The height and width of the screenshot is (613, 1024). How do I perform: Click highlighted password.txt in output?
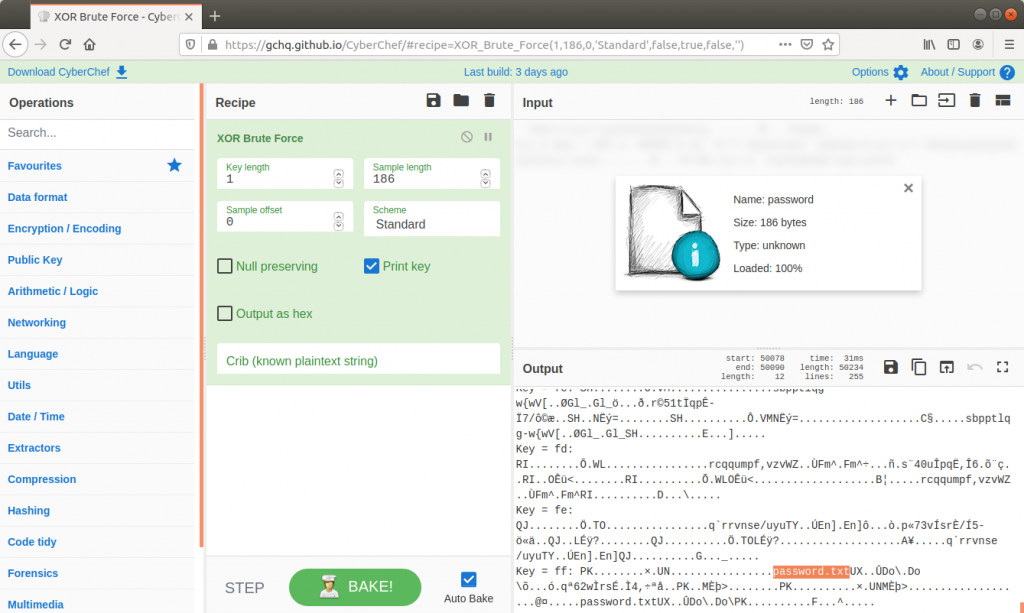pyautogui.click(x=811, y=571)
